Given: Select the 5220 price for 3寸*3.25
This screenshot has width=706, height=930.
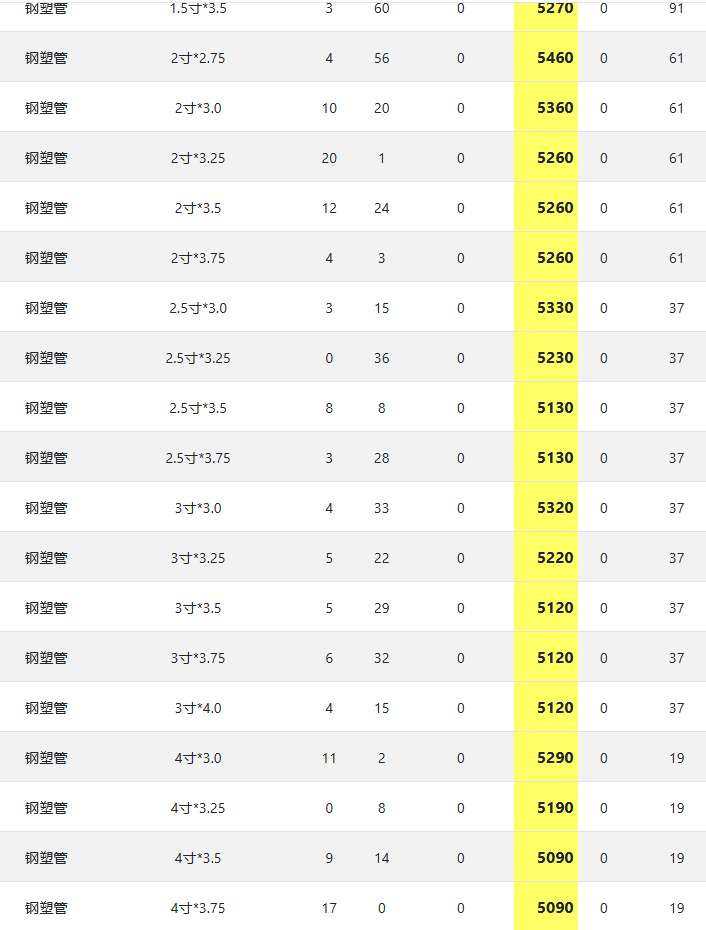Looking at the screenshot, I should tap(555, 558).
